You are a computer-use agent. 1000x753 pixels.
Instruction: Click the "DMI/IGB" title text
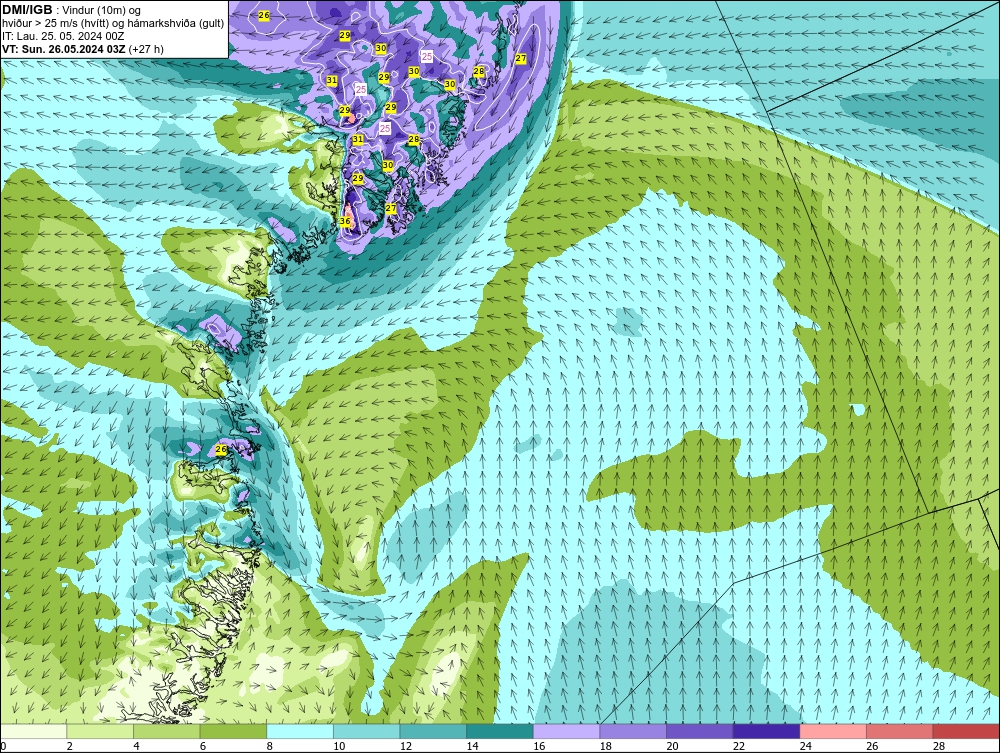click(27, 10)
